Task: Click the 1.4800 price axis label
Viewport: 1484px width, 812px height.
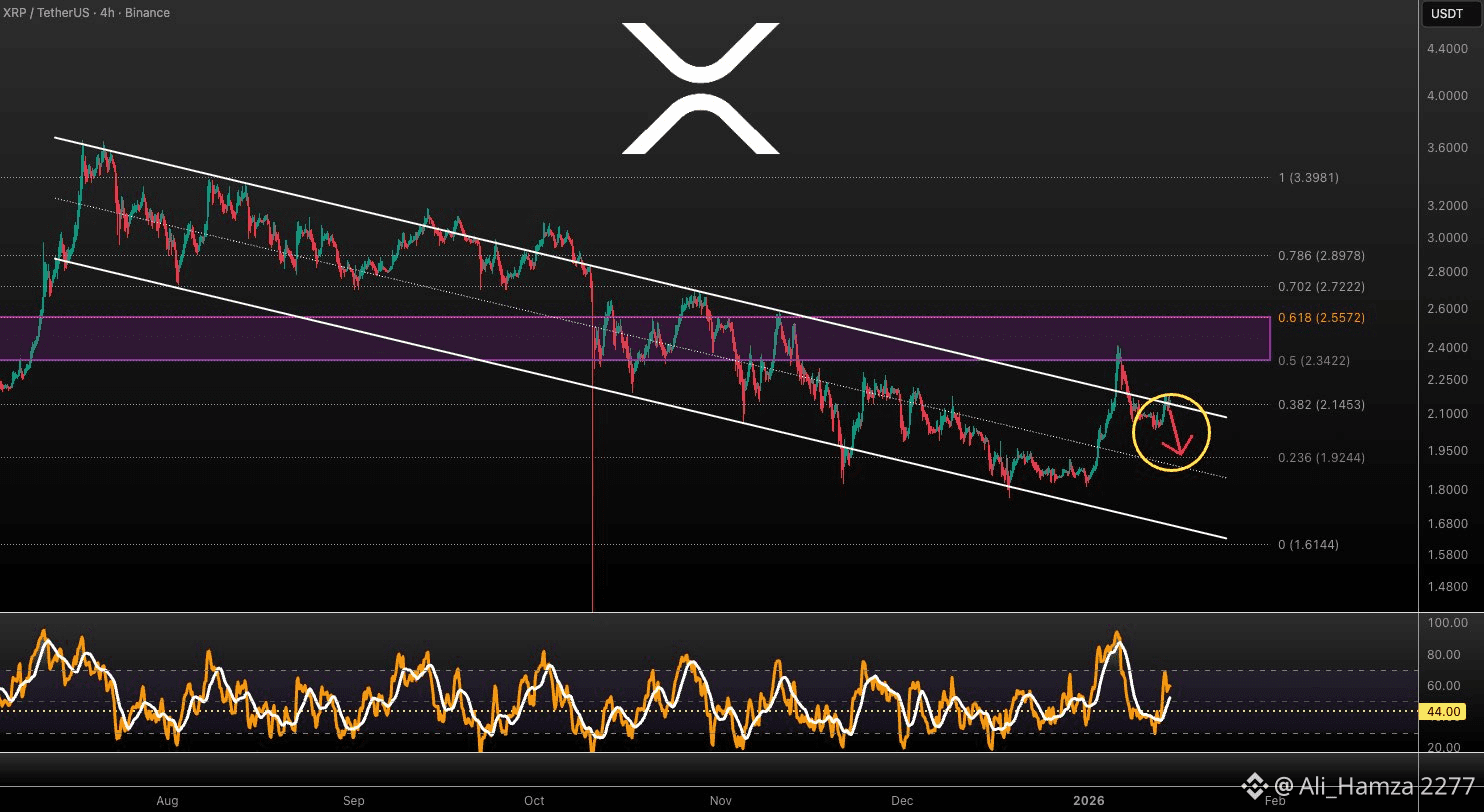Action: coord(1447,587)
